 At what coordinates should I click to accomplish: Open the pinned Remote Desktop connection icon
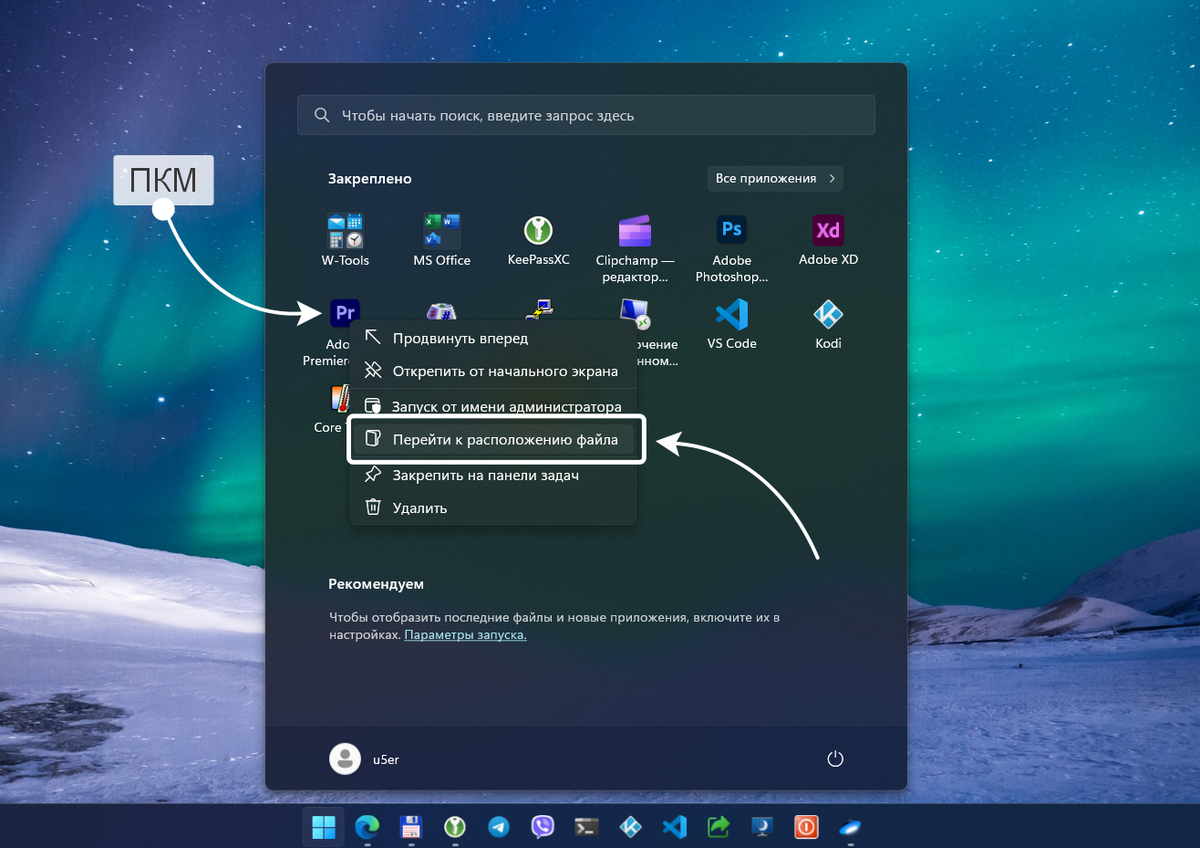click(x=635, y=312)
